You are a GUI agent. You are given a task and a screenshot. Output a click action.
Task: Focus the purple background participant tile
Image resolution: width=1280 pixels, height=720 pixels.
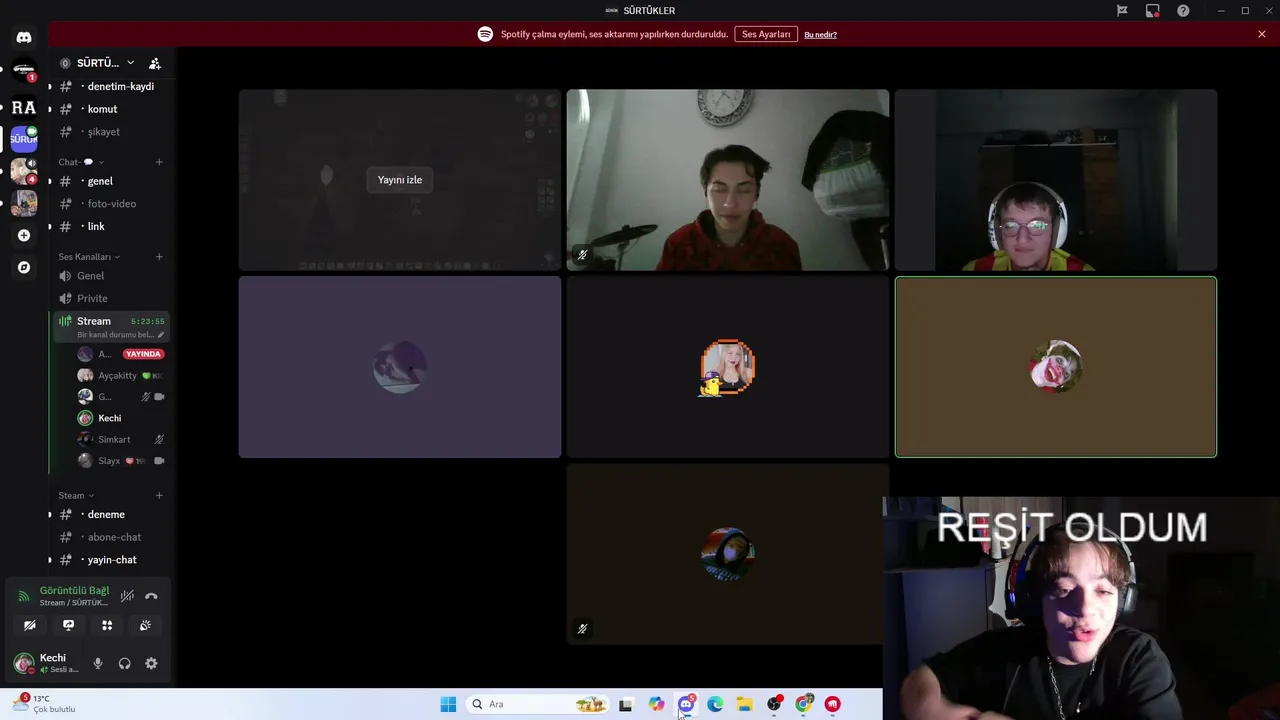[x=400, y=367]
